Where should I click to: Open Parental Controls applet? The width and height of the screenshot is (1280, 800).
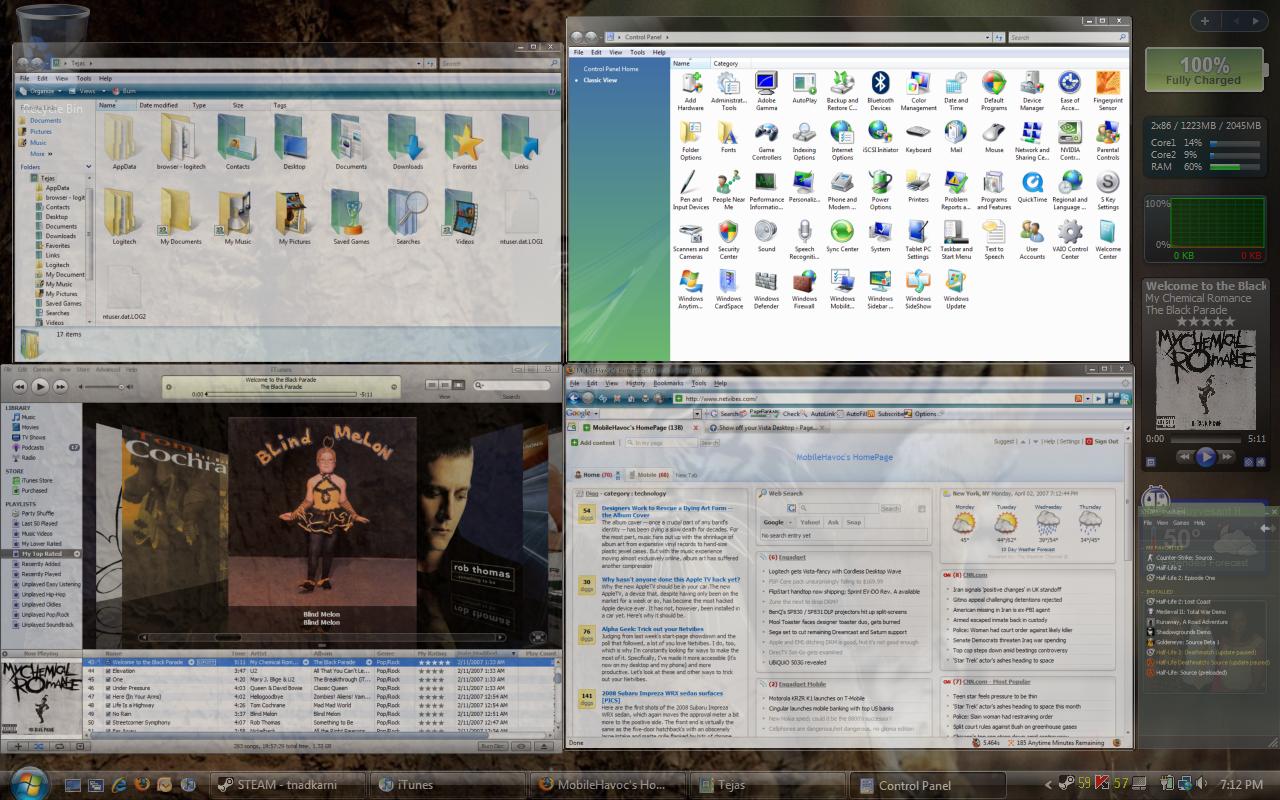click(x=1108, y=141)
